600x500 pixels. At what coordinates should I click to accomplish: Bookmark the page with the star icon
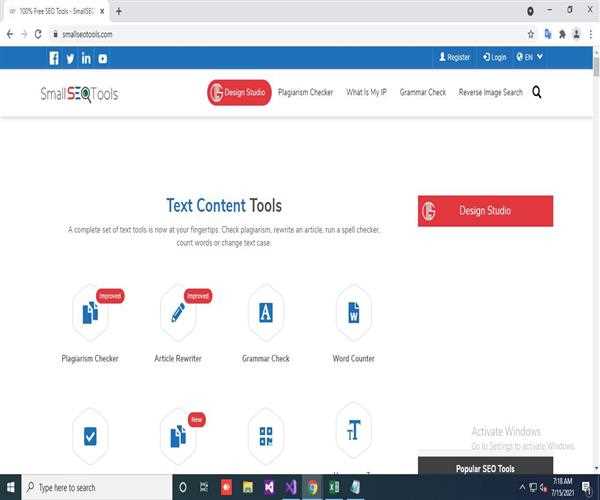coord(531,34)
